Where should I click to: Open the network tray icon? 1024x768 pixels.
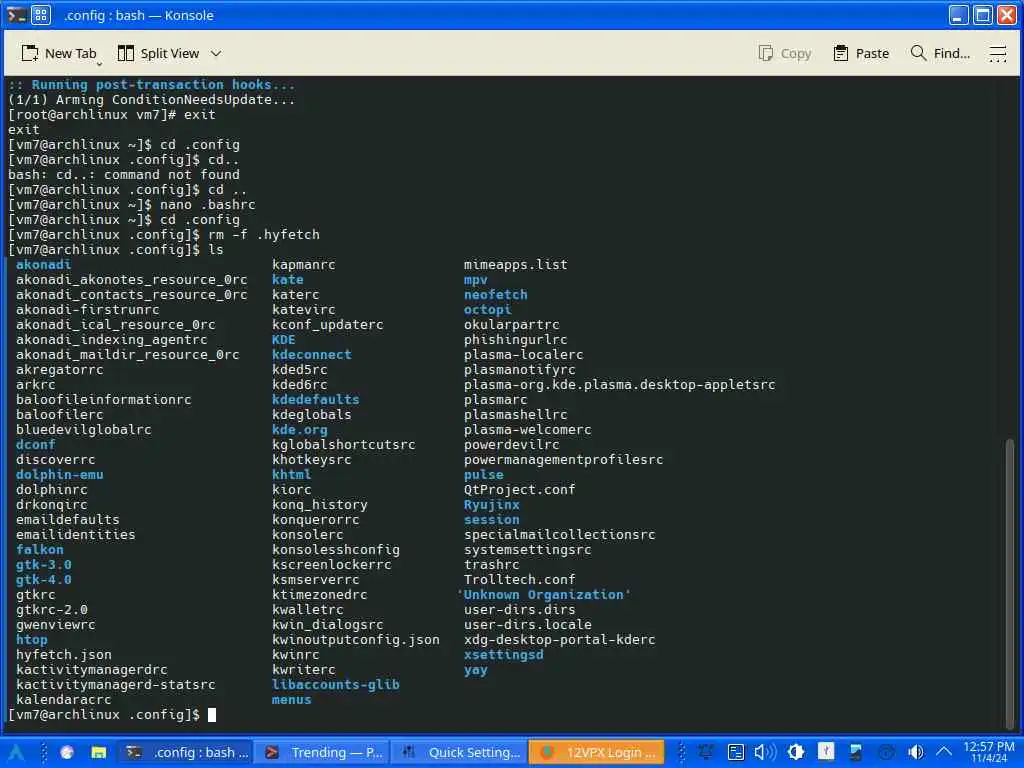point(706,752)
